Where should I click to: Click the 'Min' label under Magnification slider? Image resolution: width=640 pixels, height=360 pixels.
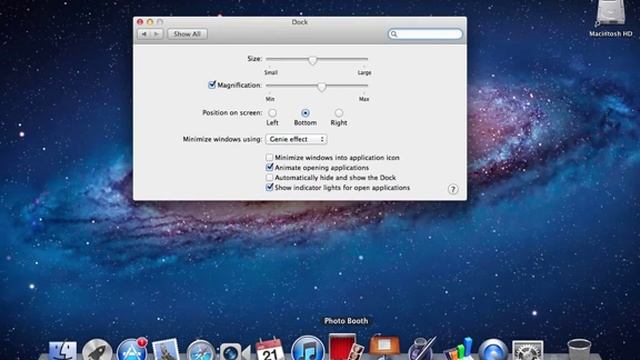coord(270,99)
